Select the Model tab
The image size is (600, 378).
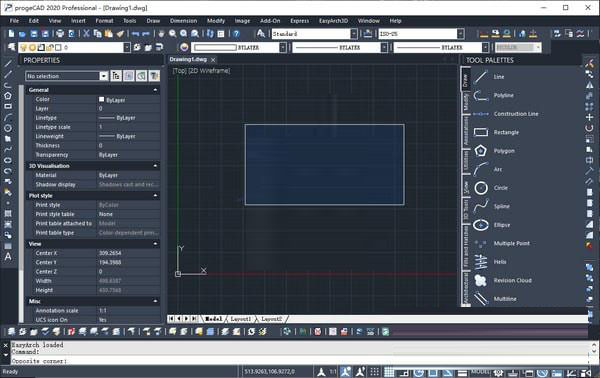(x=214, y=319)
